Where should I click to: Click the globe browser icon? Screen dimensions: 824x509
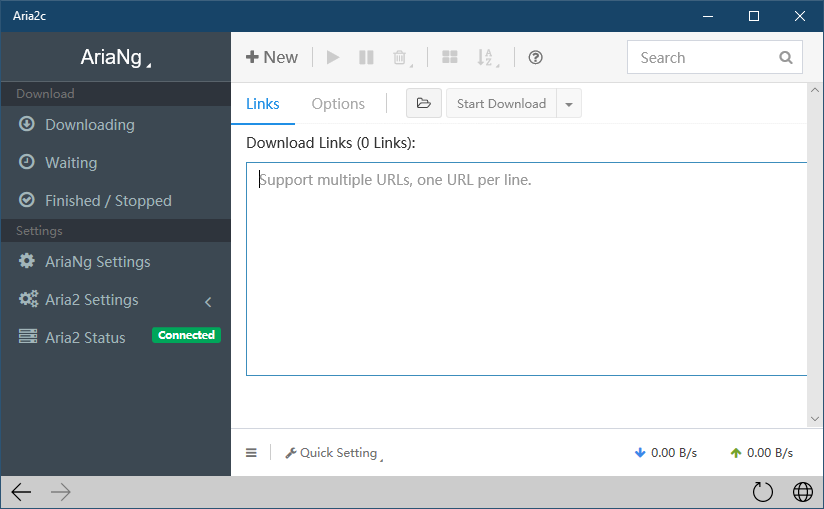(x=802, y=492)
